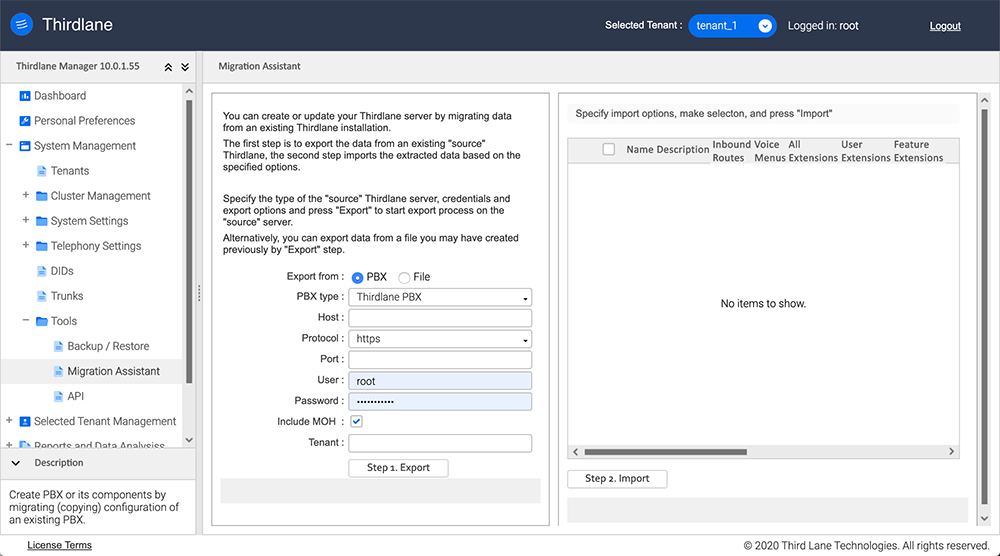The image size is (1000, 556).
Task: Click the Trunks page icon
Action: point(42,296)
